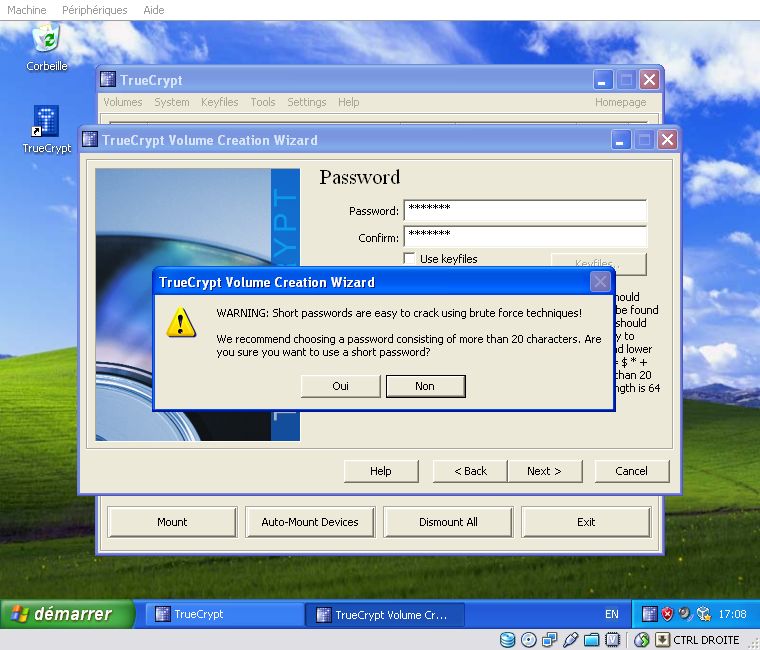The width and height of the screenshot is (760, 650).
Task: Click Non to reject the short password
Action: point(425,386)
